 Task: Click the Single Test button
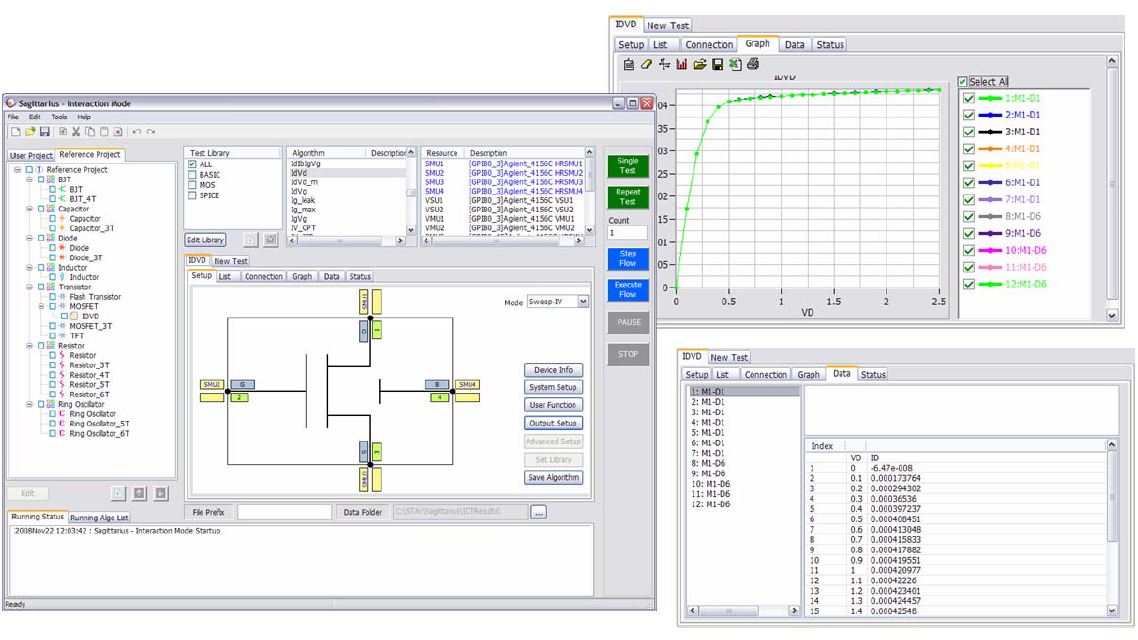point(628,166)
